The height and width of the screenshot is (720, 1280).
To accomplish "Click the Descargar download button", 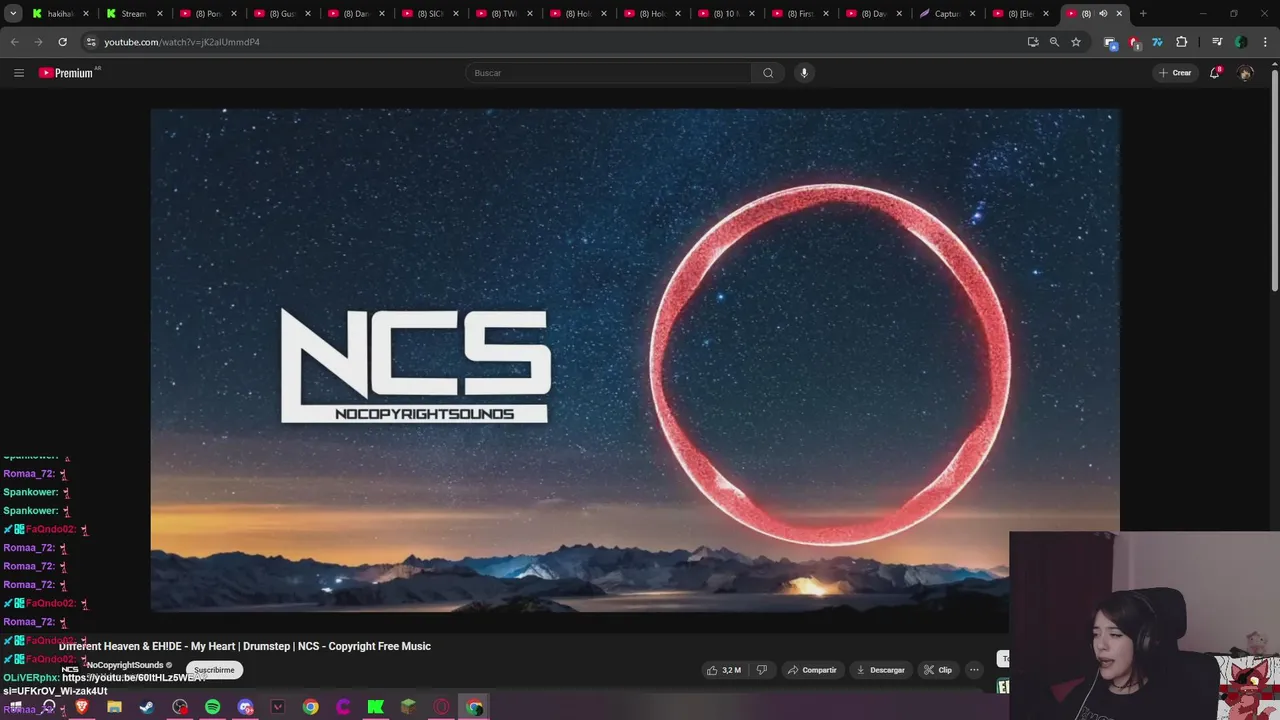I will (880, 670).
